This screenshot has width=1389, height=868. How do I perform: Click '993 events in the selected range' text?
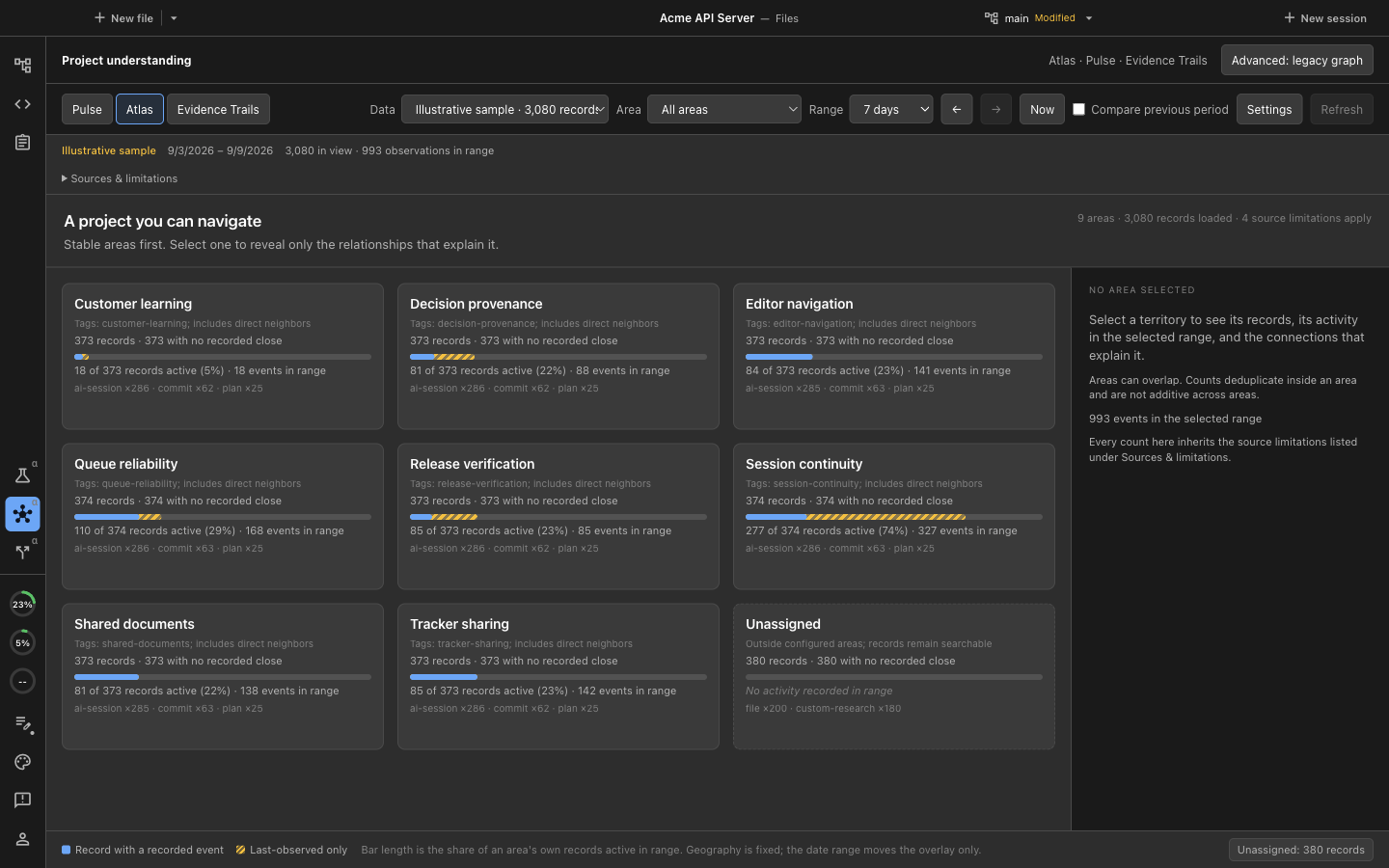tap(1175, 419)
